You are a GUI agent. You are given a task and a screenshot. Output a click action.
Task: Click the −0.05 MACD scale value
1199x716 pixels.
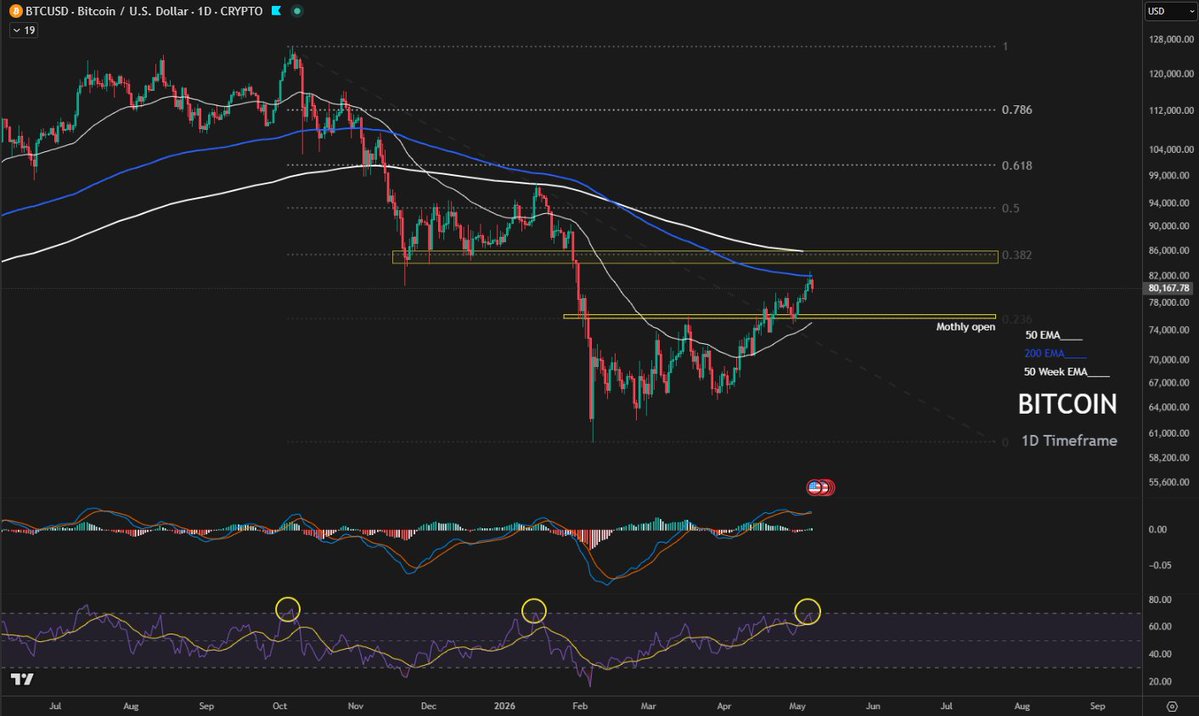[1159, 565]
